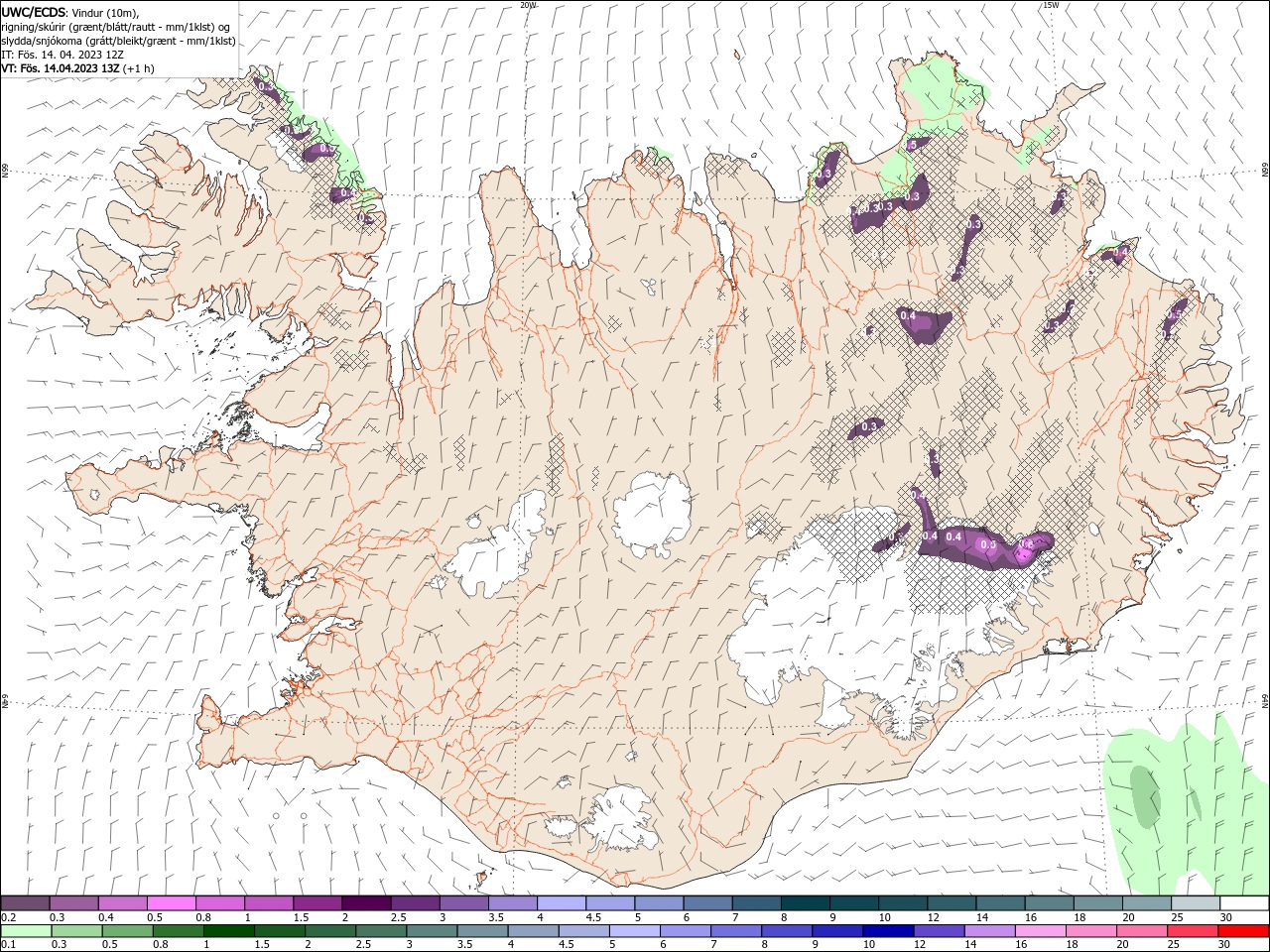Image resolution: width=1270 pixels, height=952 pixels.
Task: Pick the lower legend swatch between 0.3 and 0.5
Action: pyautogui.click(x=76, y=931)
